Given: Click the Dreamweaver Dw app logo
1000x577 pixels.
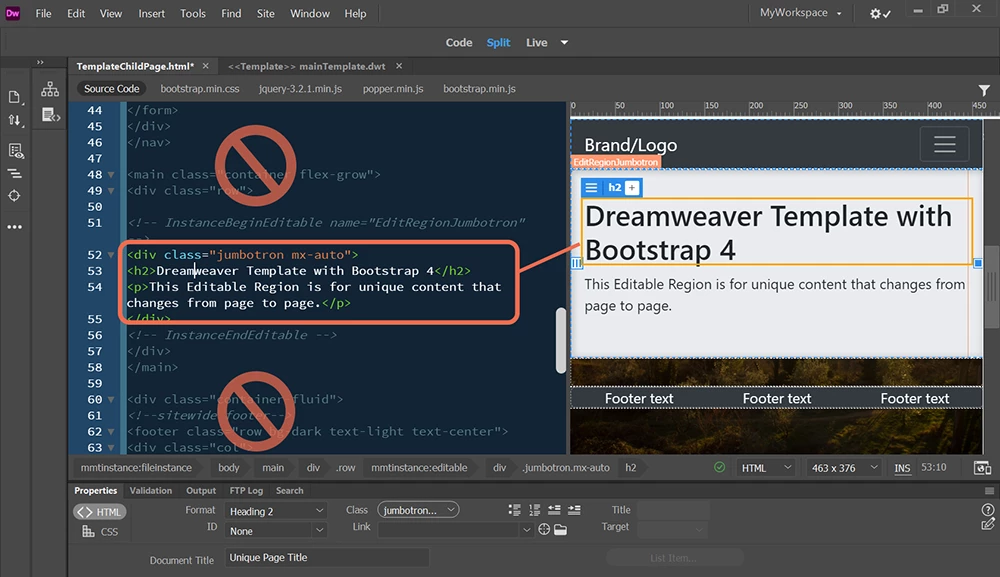Looking at the screenshot, I should [13, 13].
